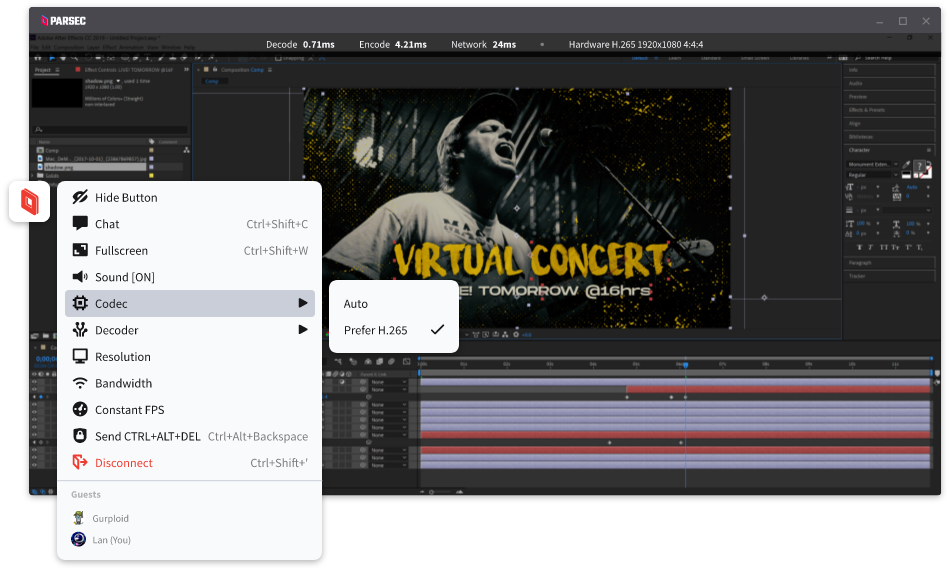Choose Auto codec option
Viewport: 950px width, 571px height.
pos(394,304)
